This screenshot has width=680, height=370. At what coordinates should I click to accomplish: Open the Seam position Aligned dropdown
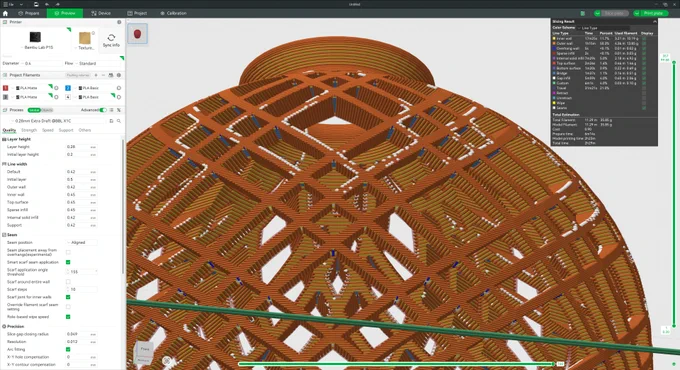click(x=82, y=242)
